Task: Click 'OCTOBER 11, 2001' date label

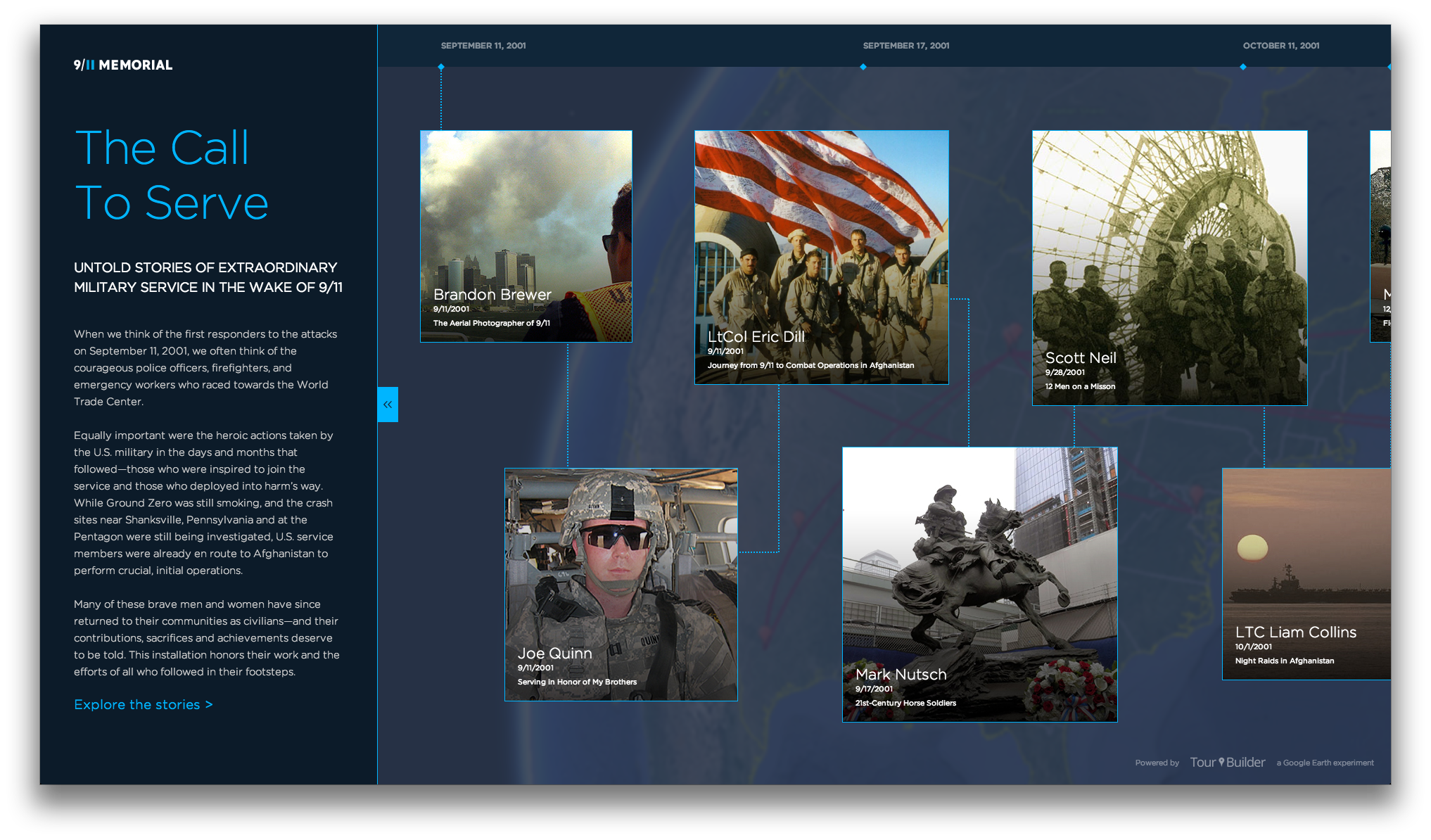Action: tap(1281, 46)
